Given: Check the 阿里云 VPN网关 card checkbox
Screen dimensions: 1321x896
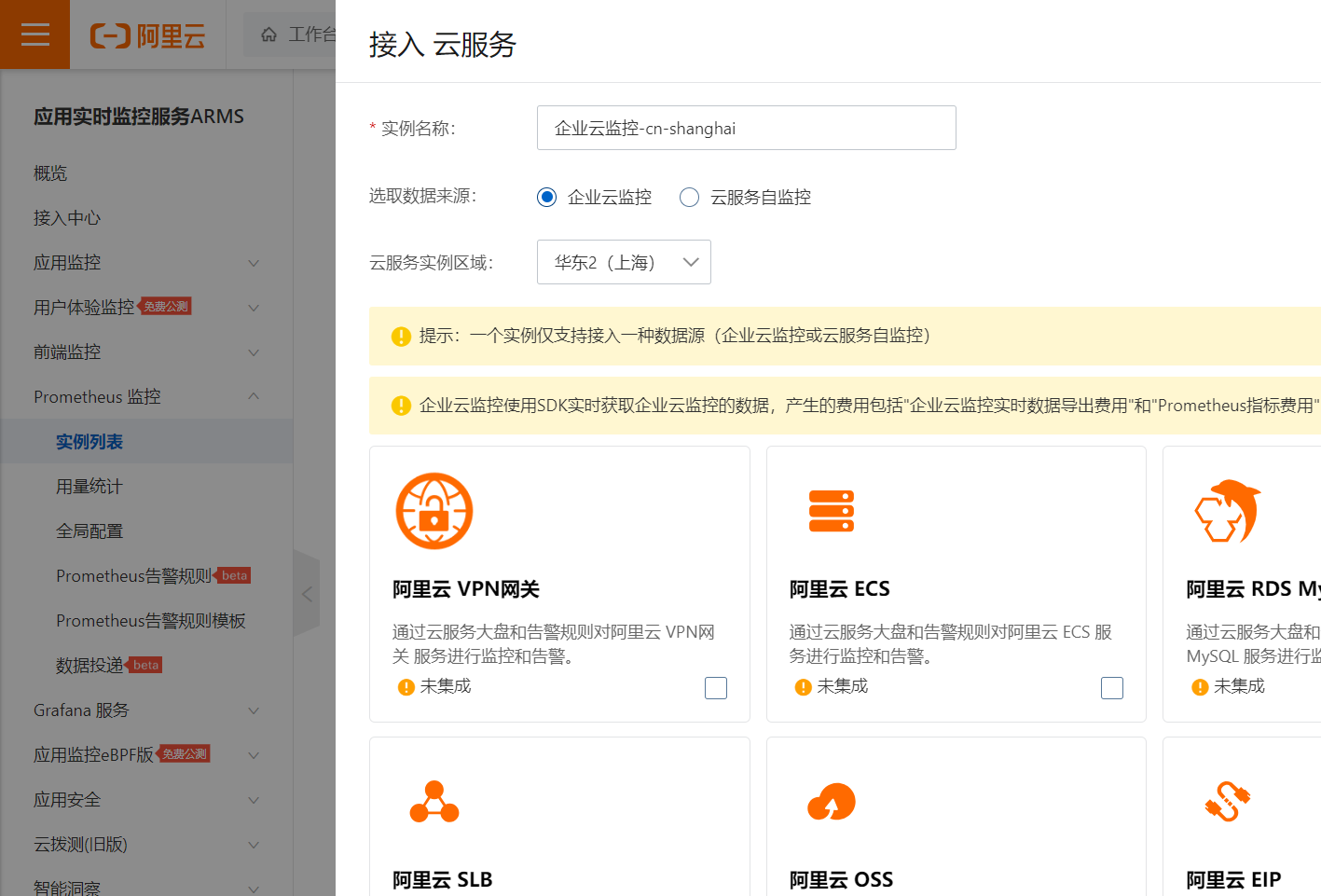Looking at the screenshot, I should point(716,688).
